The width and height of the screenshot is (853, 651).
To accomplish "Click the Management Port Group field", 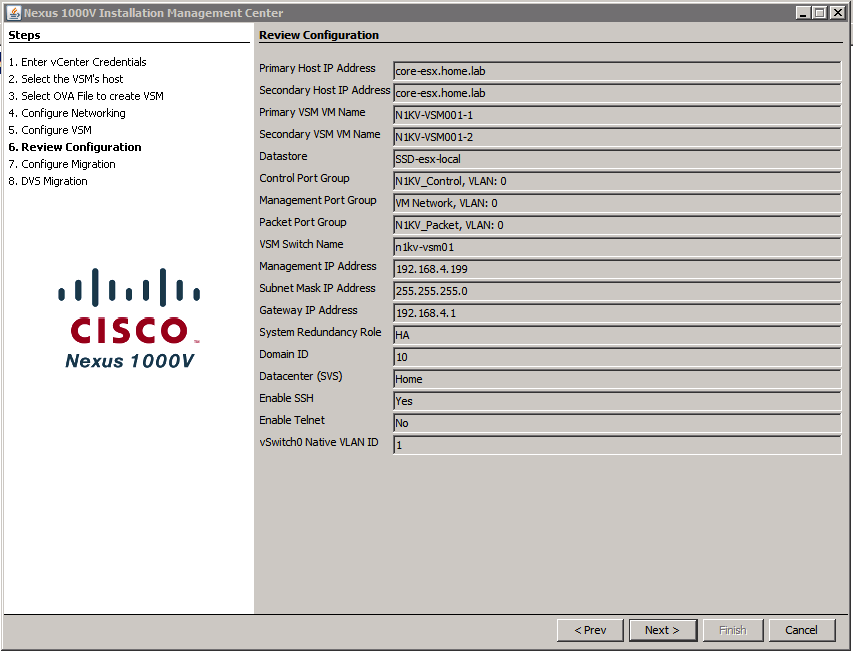I will point(617,203).
